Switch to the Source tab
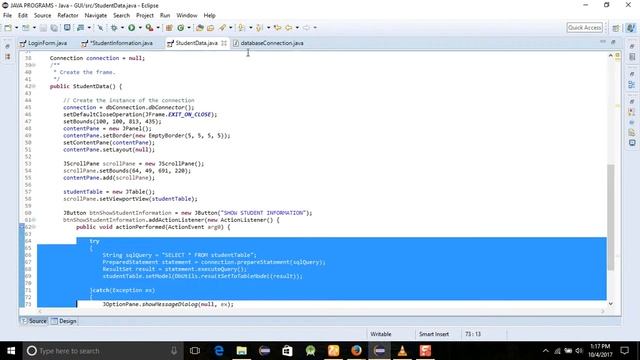 (34, 321)
